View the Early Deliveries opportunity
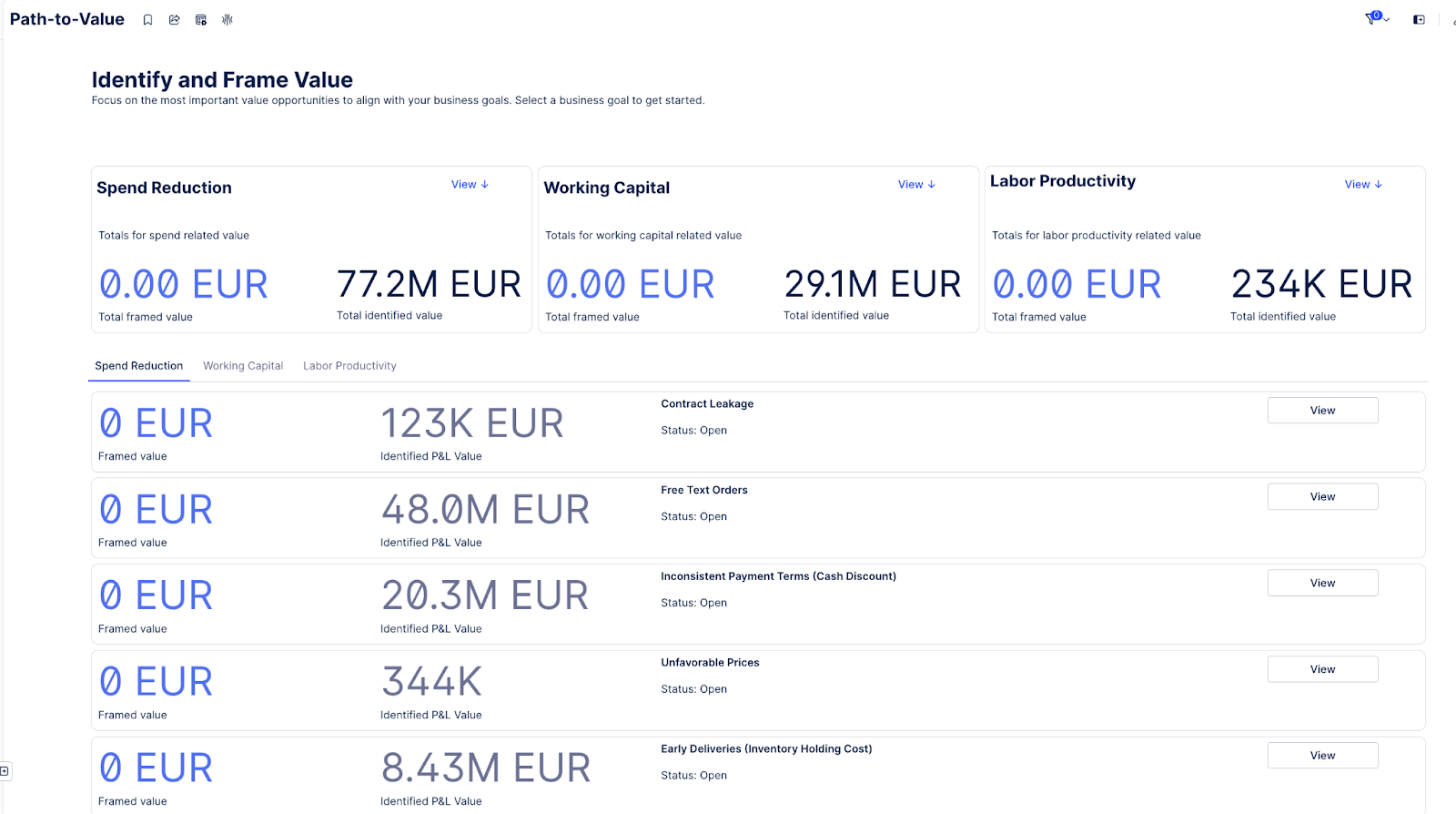This screenshot has height=814, width=1456. [x=1322, y=756]
